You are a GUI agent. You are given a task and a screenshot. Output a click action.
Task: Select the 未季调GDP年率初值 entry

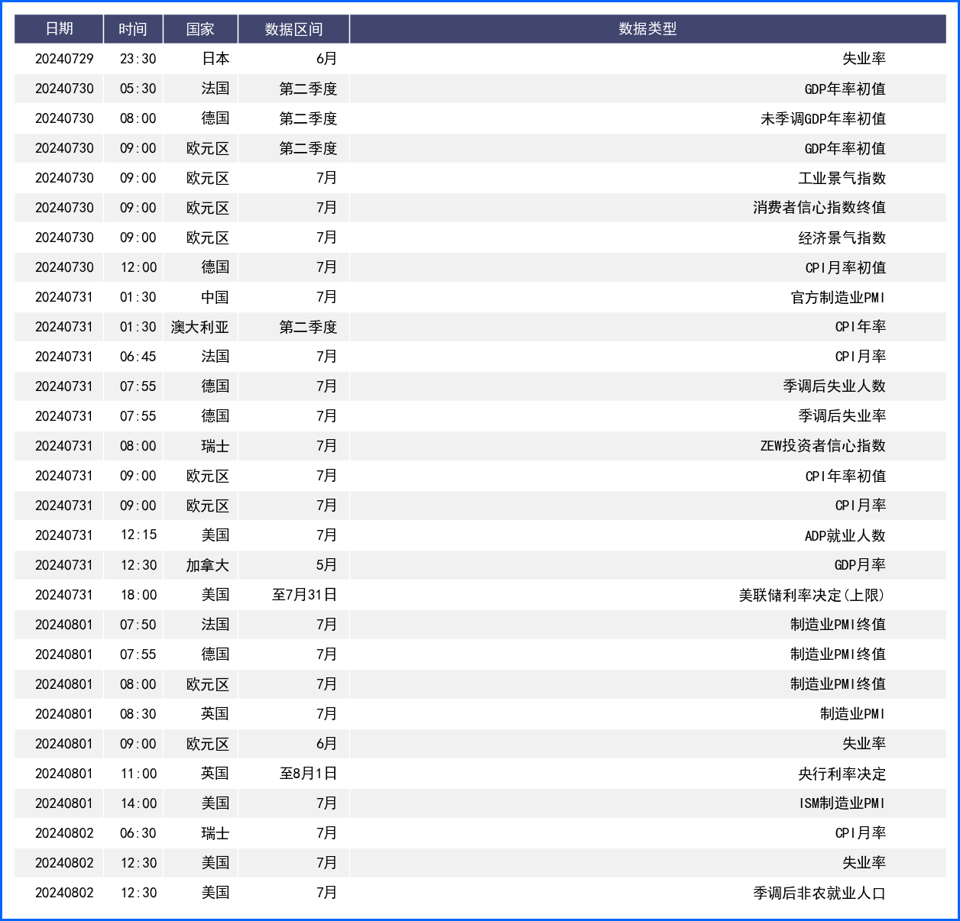pyautogui.click(x=823, y=119)
